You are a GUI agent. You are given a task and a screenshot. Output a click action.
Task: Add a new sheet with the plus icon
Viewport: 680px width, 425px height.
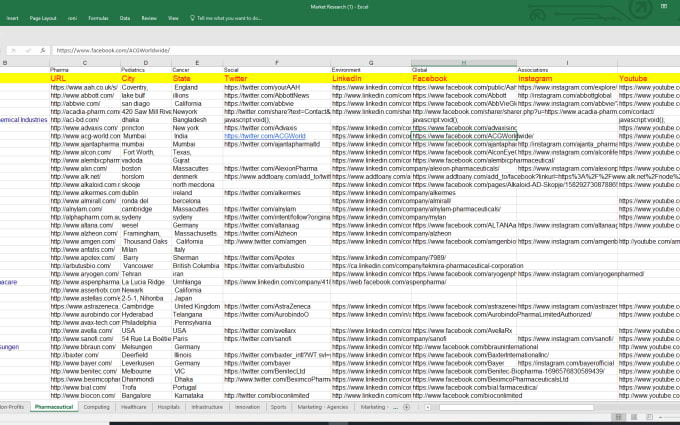pos(406,407)
